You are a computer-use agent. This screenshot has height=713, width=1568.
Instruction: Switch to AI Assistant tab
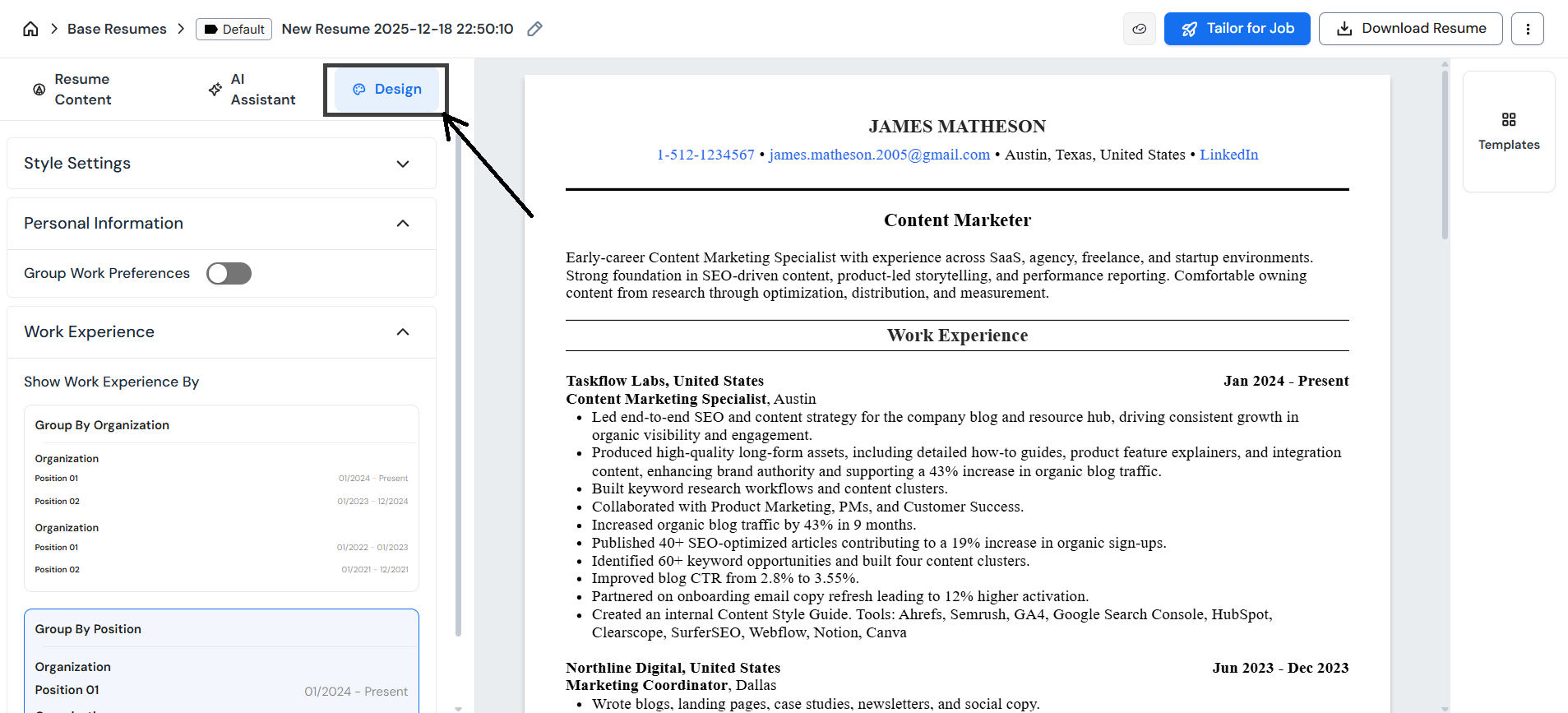(252, 89)
